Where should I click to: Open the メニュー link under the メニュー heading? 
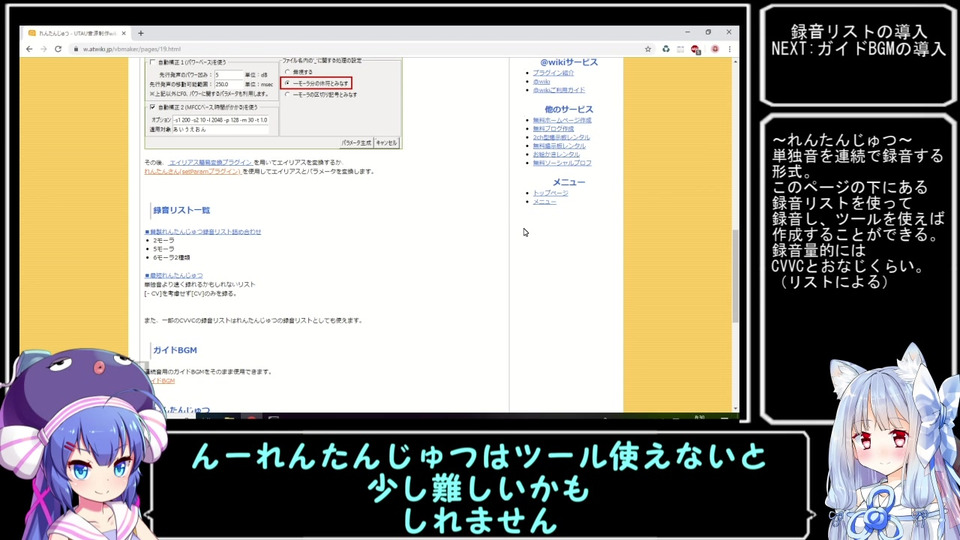tap(544, 202)
